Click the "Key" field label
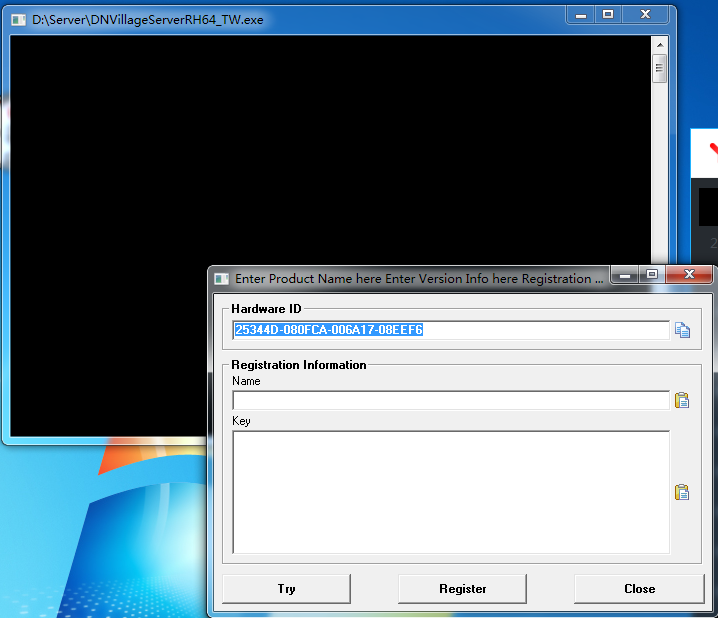Viewport: 718px width, 618px height. click(x=241, y=421)
